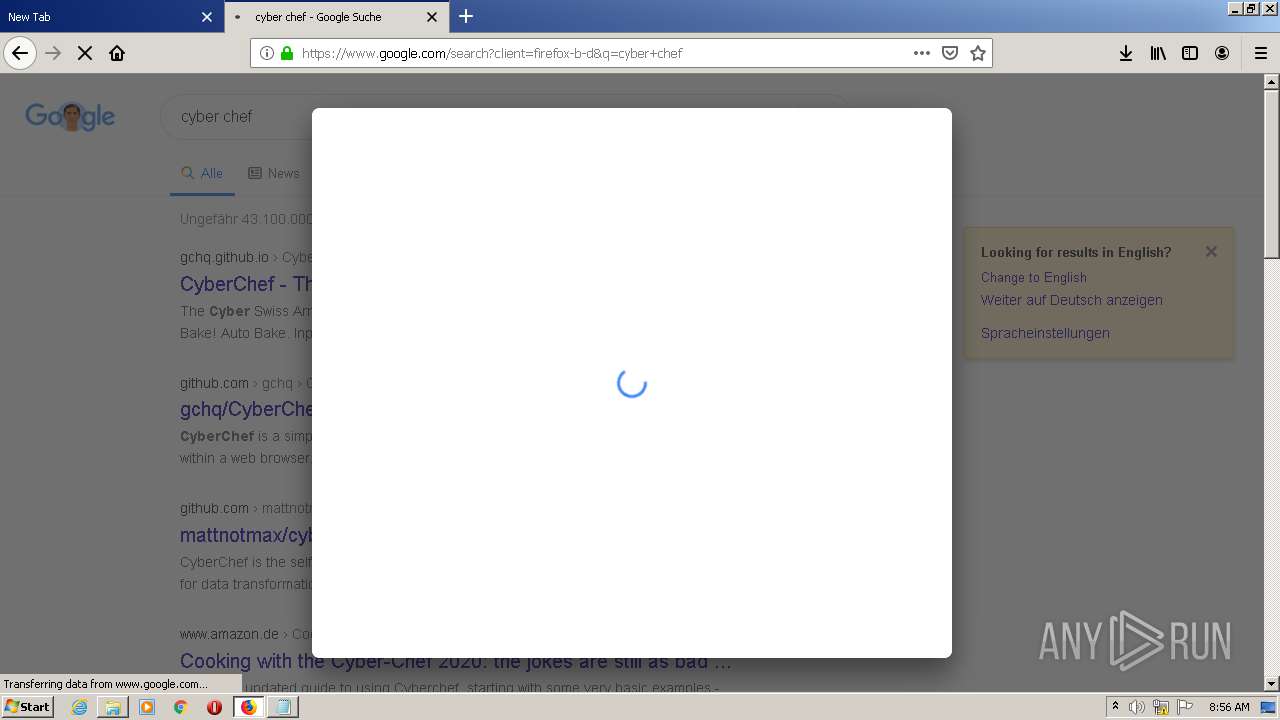The image size is (1280, 720).
Task: Open page actions three-dot menu
Action: tap(922, 53)
